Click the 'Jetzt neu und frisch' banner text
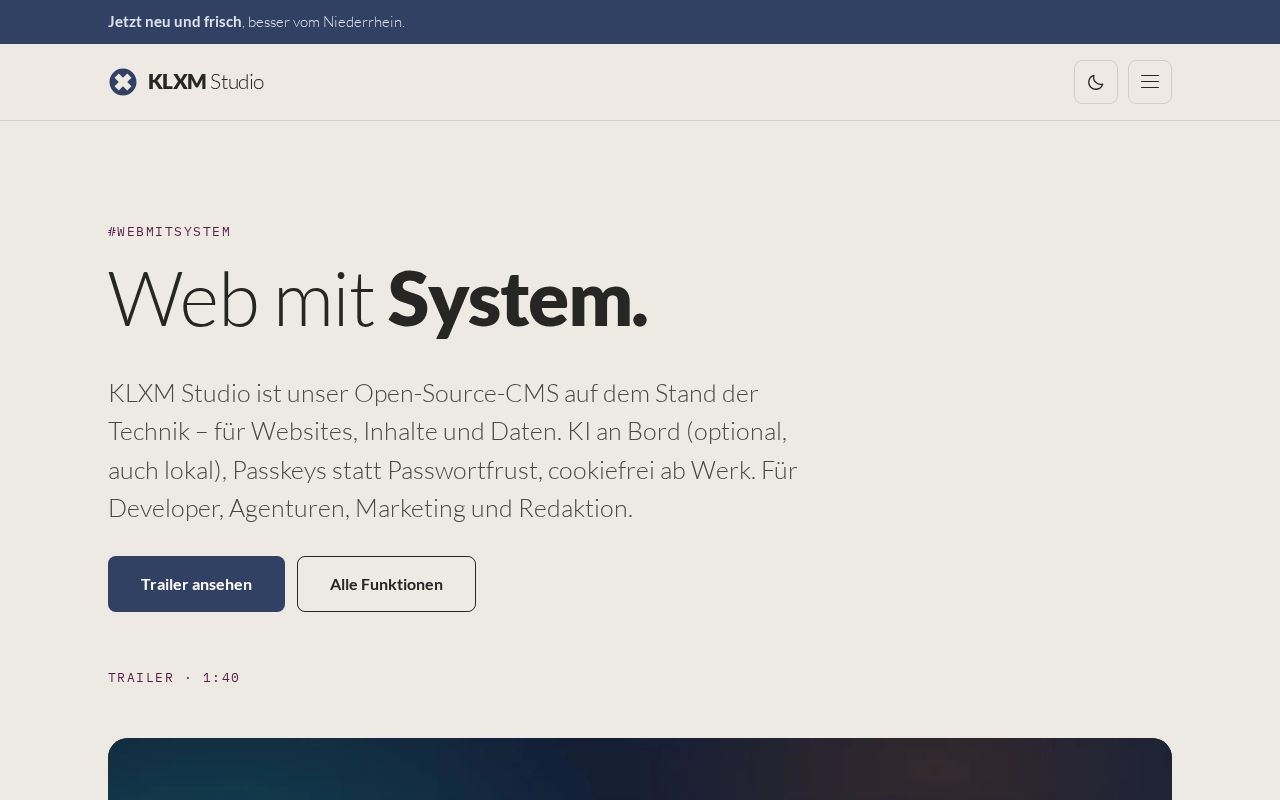1280x800 pixels. click(x=175, y=22)
